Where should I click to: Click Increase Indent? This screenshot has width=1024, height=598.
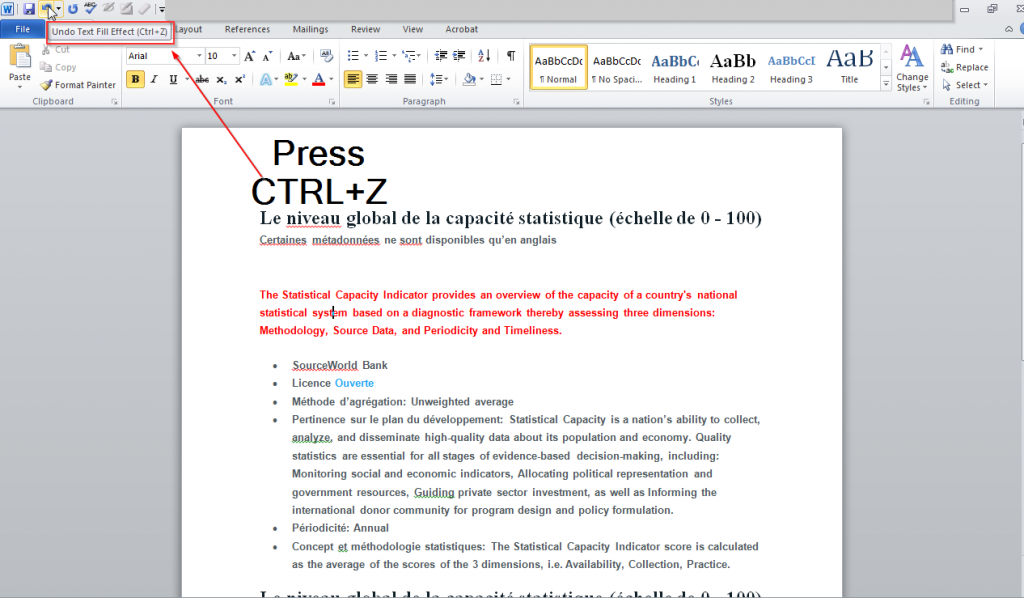point(459,56)
